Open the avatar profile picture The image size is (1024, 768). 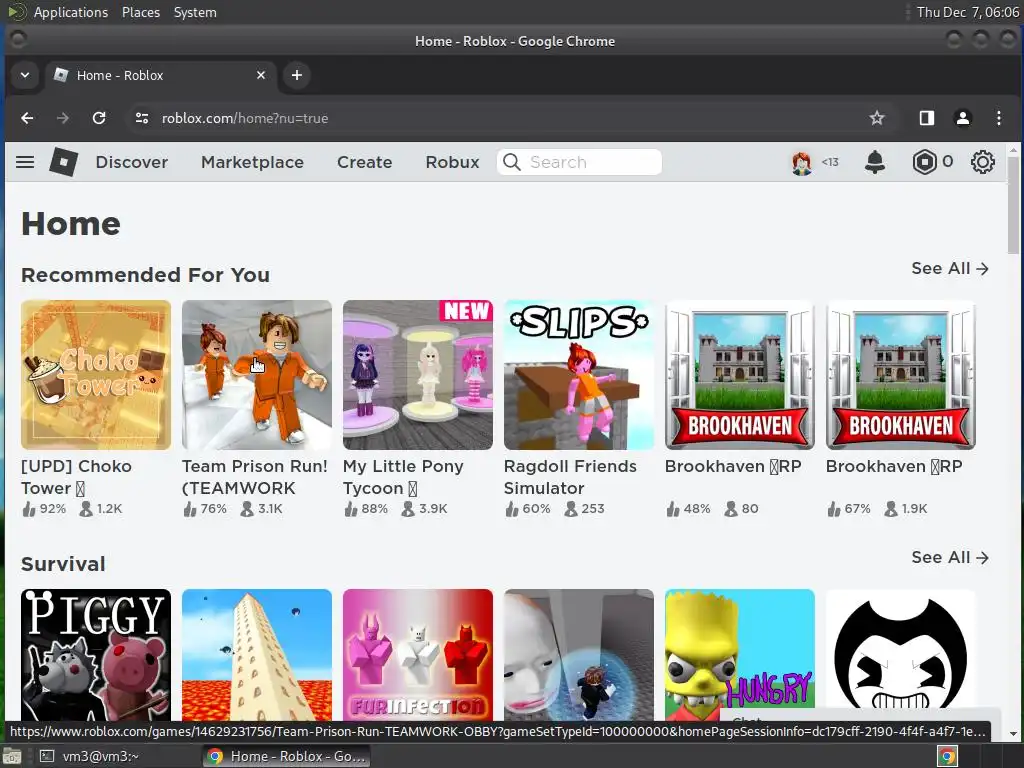tap(801, 162)
